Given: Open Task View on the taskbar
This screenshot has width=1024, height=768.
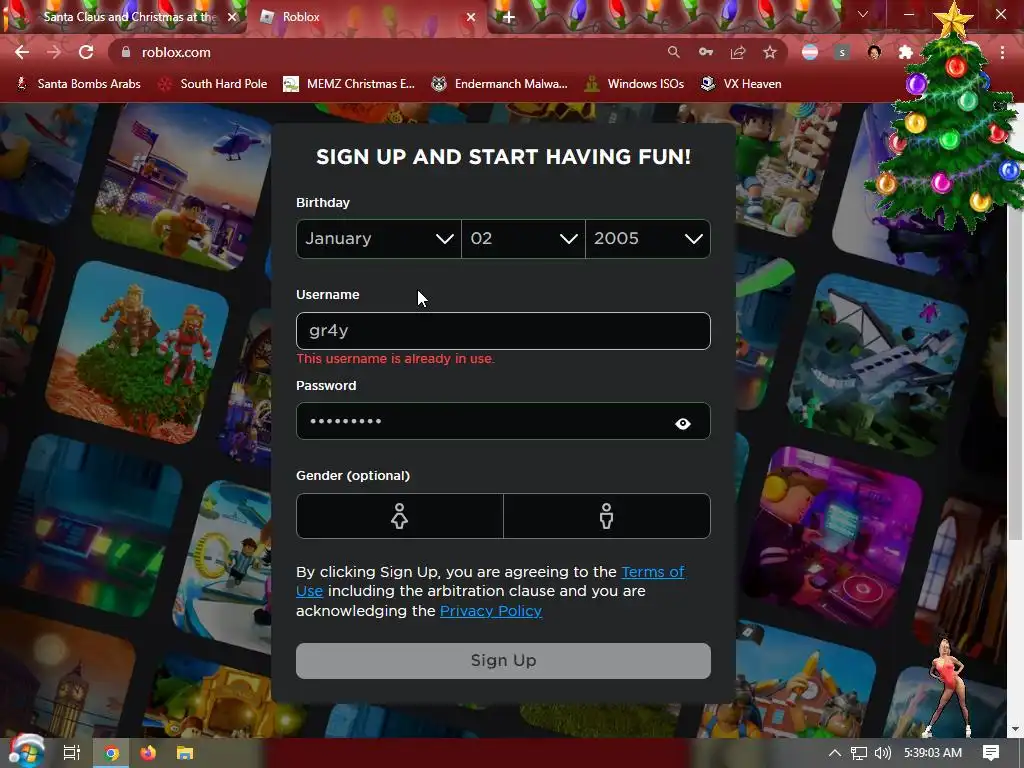Looking at the screenshot, I should pos(72,753).
